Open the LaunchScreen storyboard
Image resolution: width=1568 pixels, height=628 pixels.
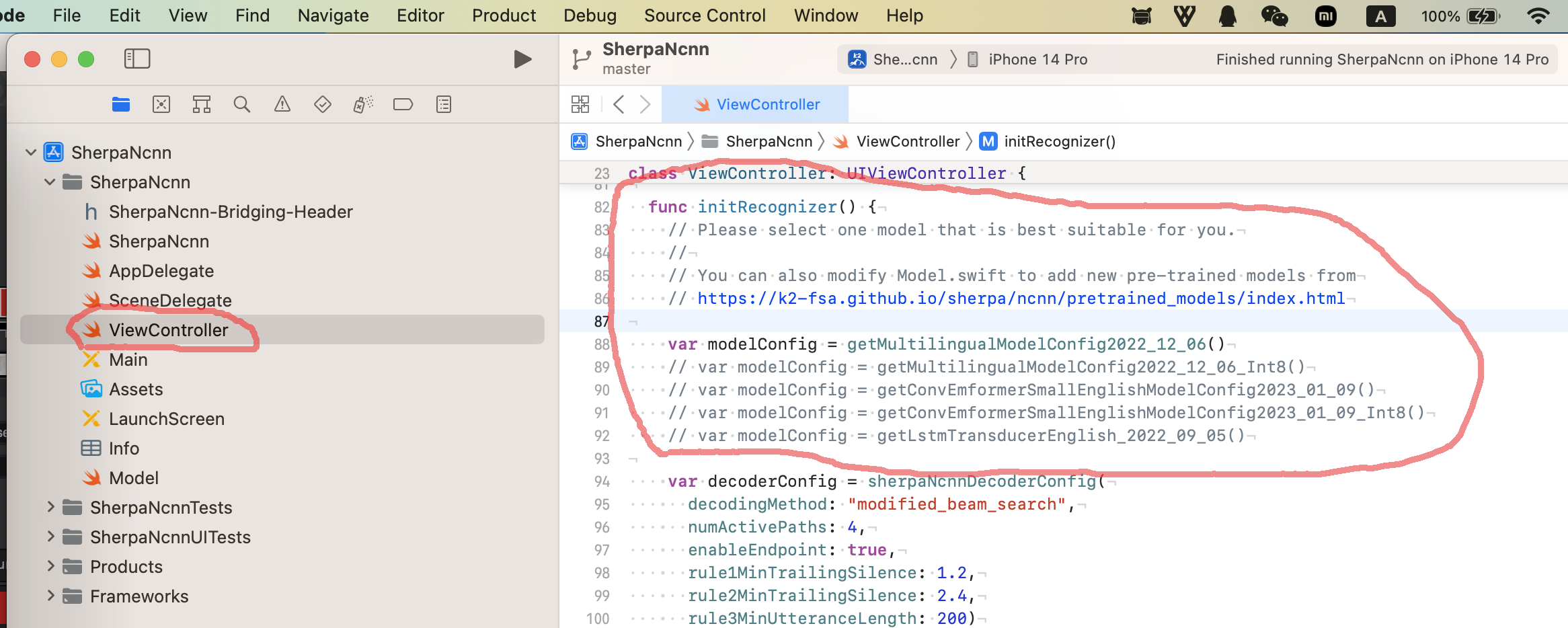click(167, 419)
